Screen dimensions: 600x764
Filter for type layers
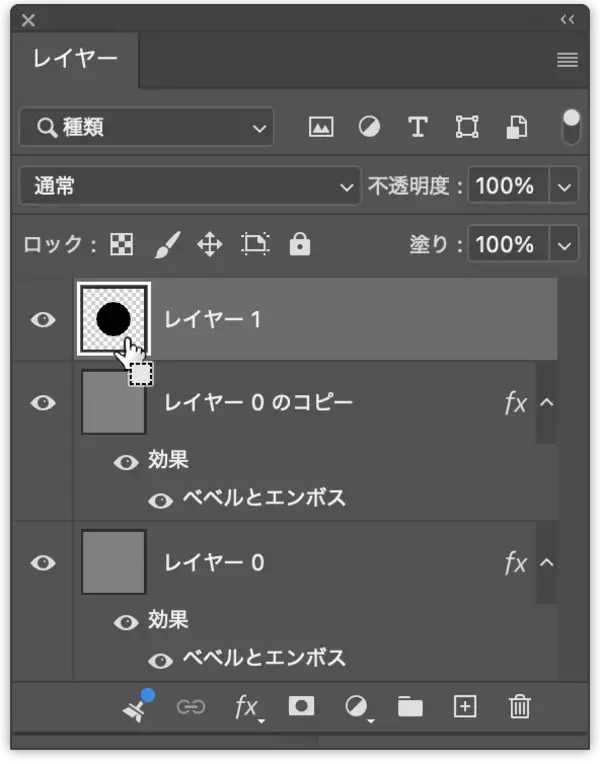[417, 128]
